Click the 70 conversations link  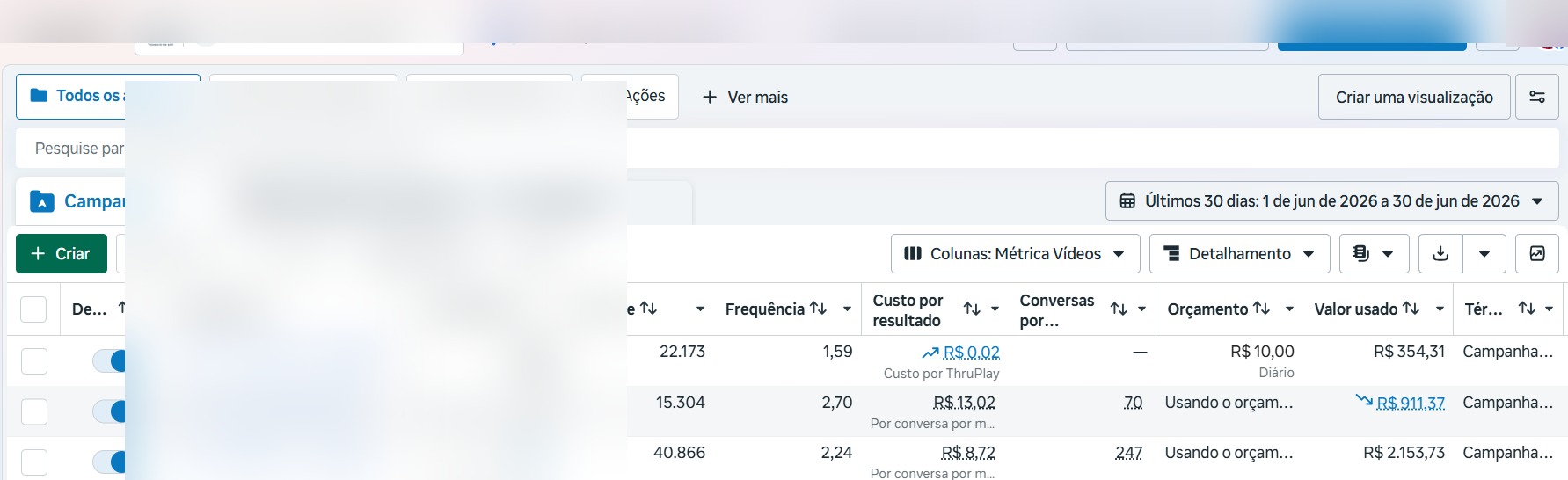(1133, 403)
